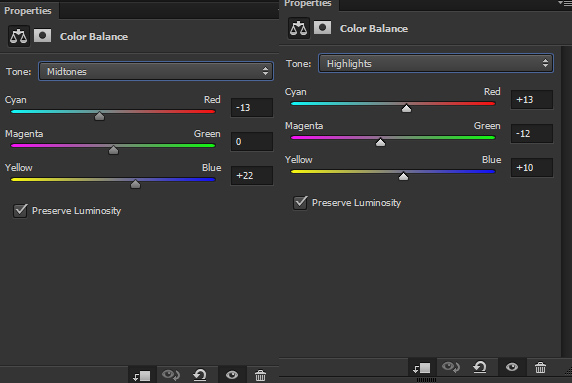Viewport: 572px width, 383px height.
Task: Reset adjustment icon in Highlights panel
Action: [x=480, y=367]
